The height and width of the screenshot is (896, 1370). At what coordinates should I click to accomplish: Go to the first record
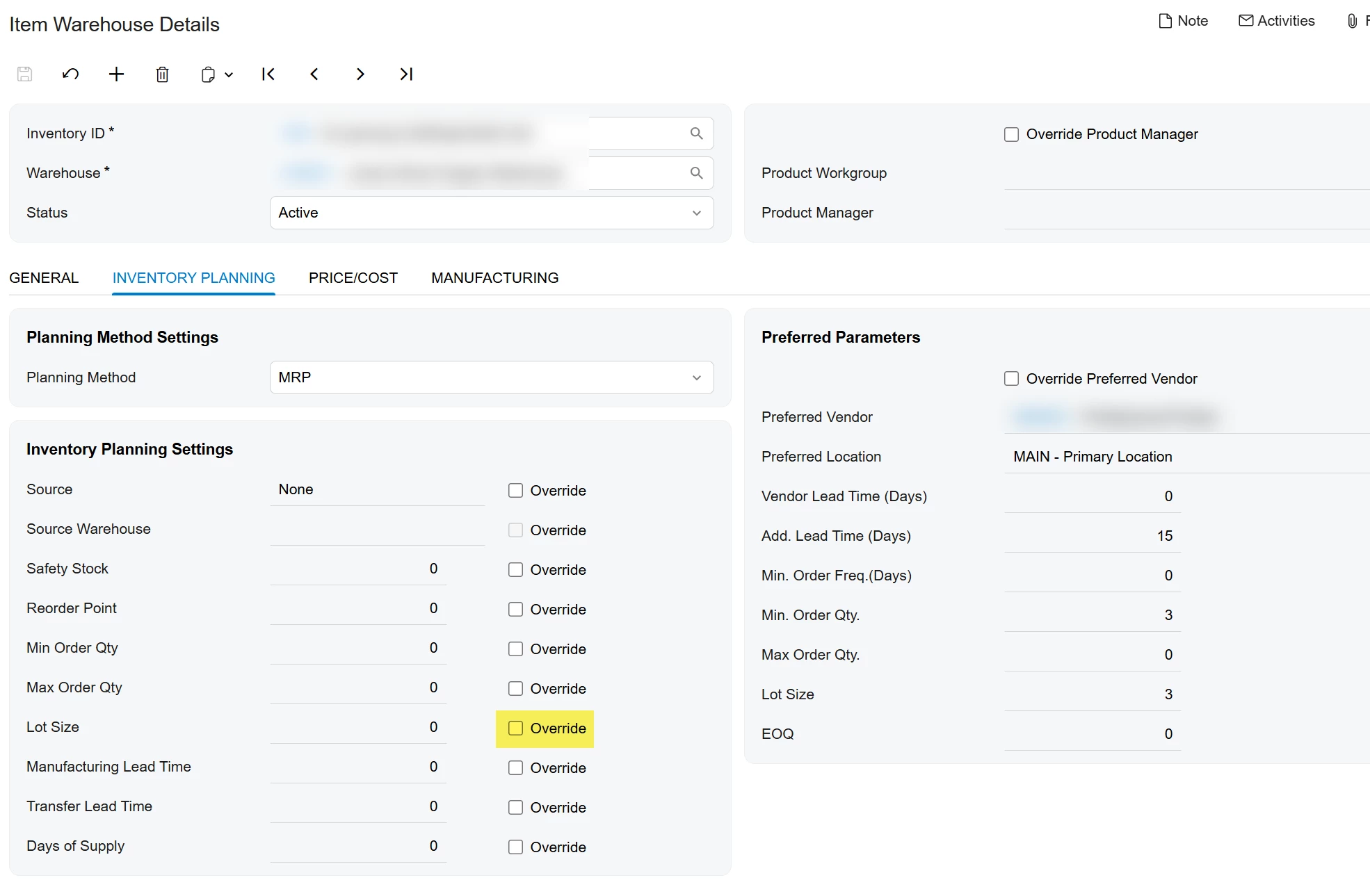pyautogui.click(x=268, y=74)
